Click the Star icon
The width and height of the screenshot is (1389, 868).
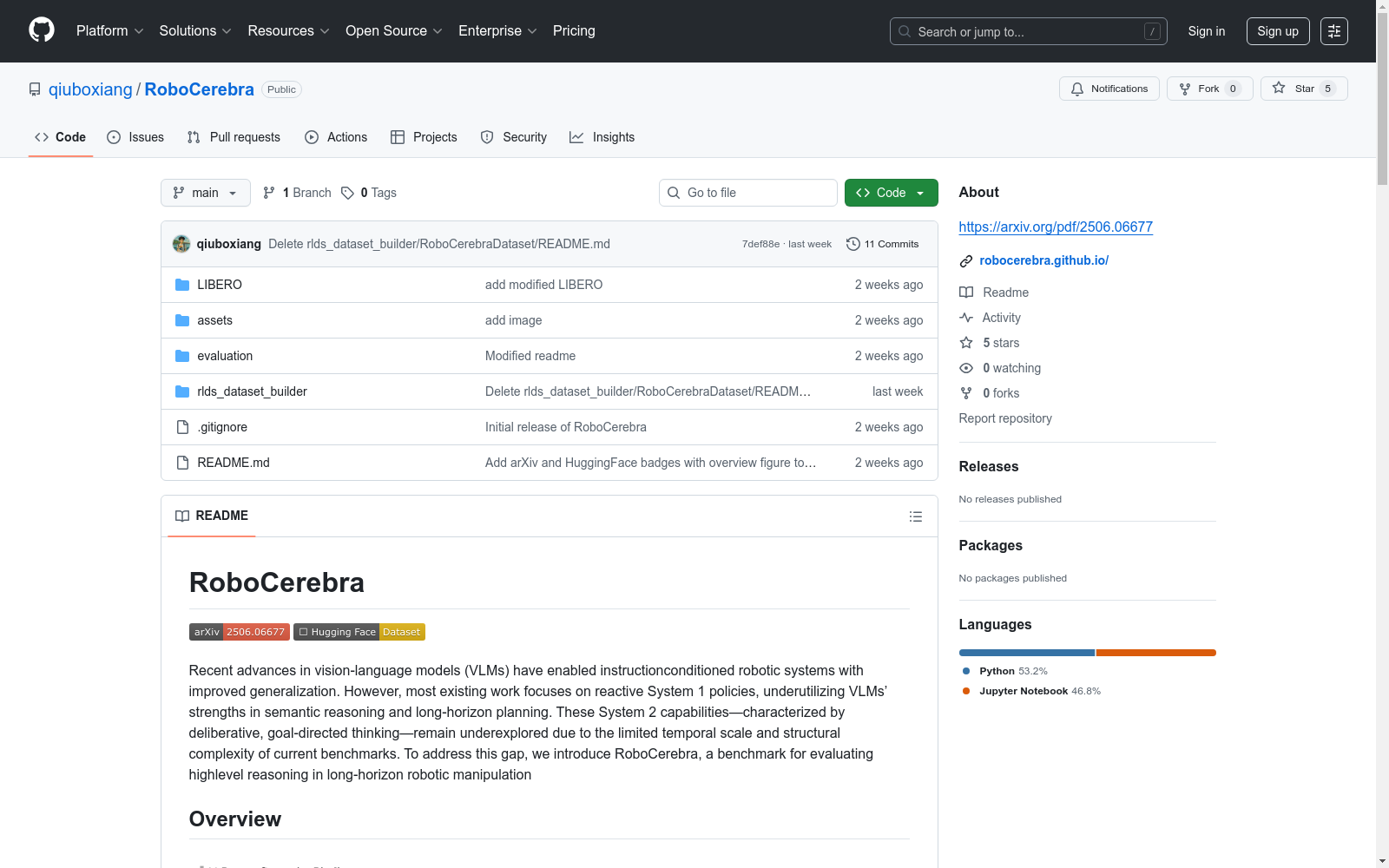(x=1279, y=88)
